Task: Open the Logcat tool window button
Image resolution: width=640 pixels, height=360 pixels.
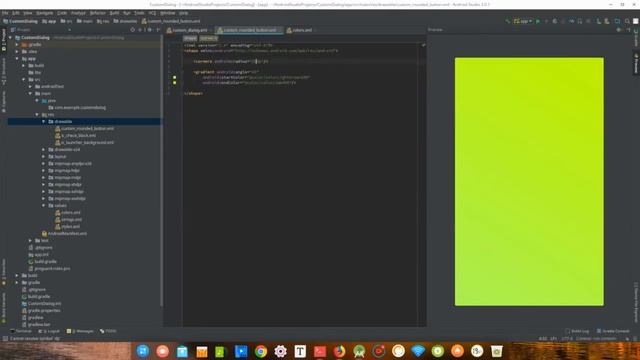Action: click(49, 331)
